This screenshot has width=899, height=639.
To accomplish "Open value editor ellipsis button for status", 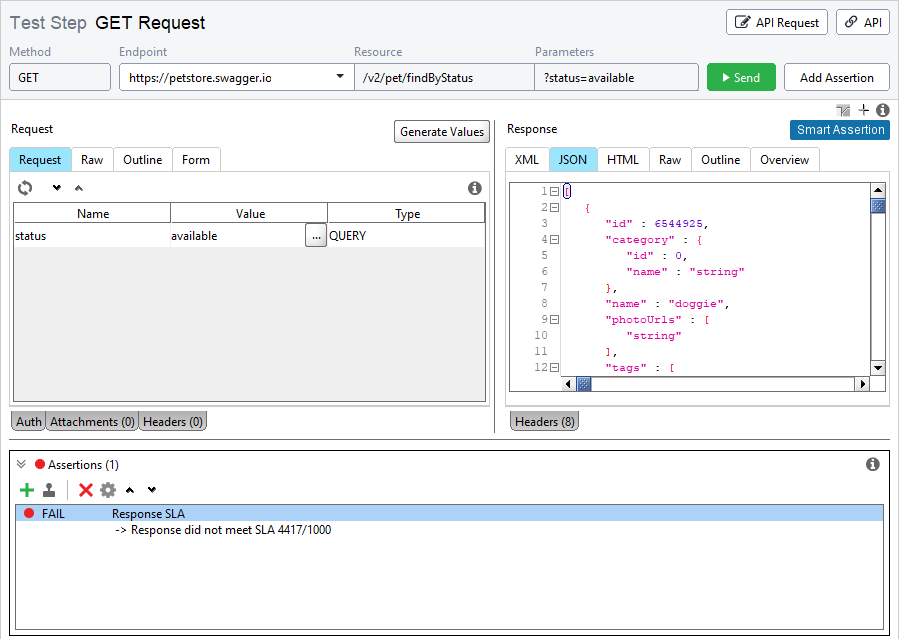I will pos(316,236).
